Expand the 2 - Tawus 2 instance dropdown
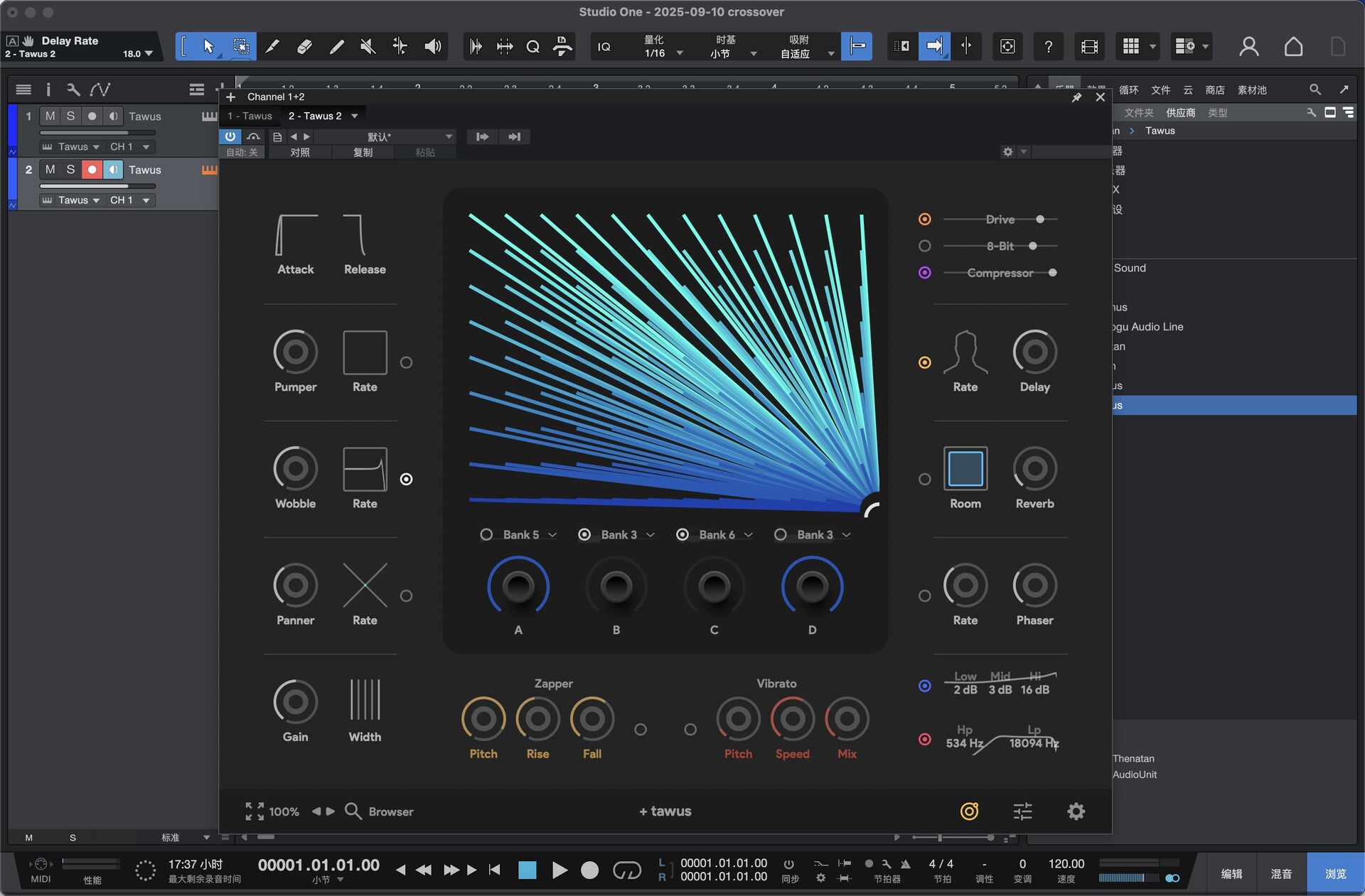The height and width of the screenshot is (896, 1365). tap(354, 116)
